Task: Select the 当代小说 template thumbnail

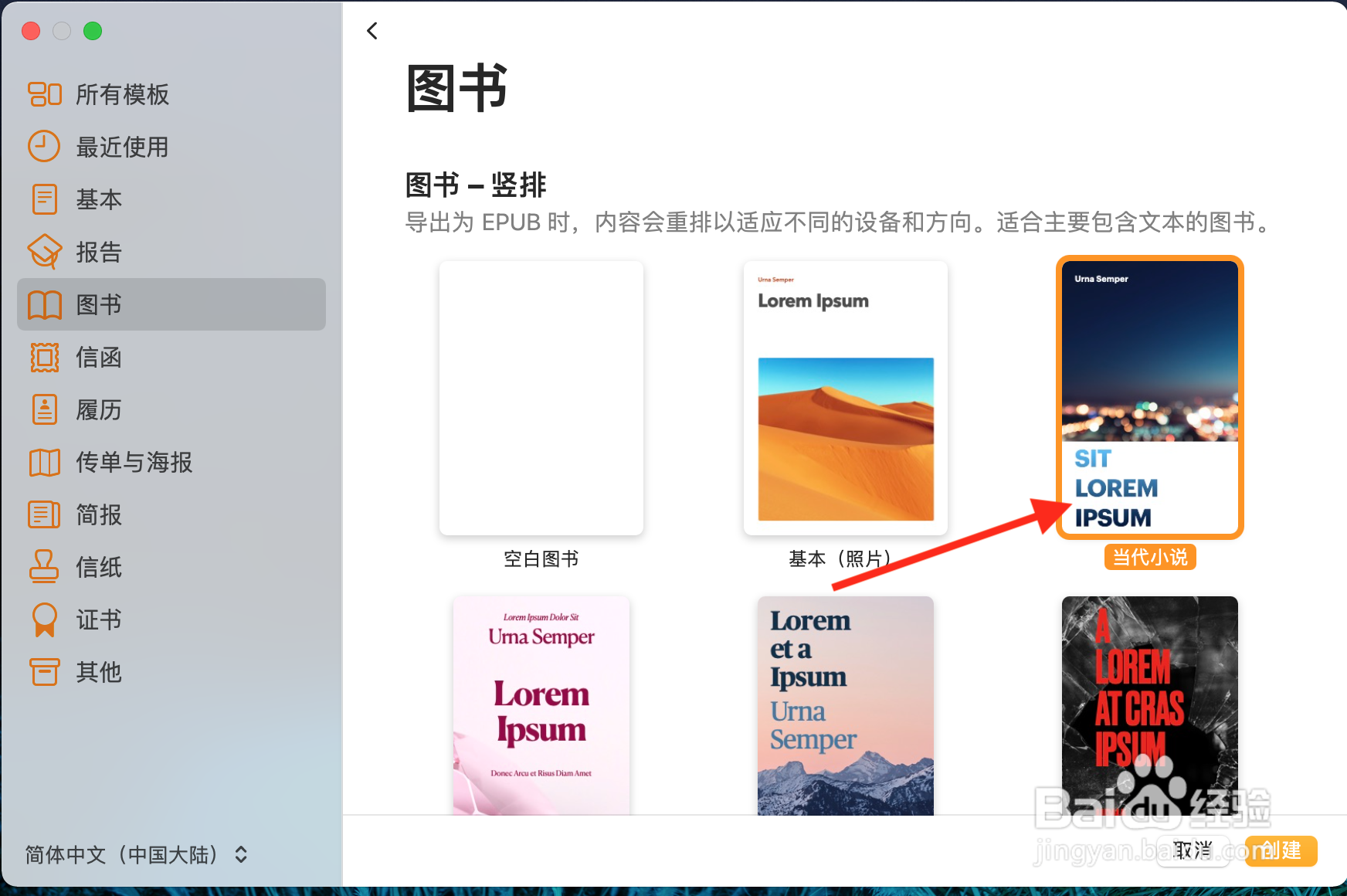Action: click(1149, 396)
